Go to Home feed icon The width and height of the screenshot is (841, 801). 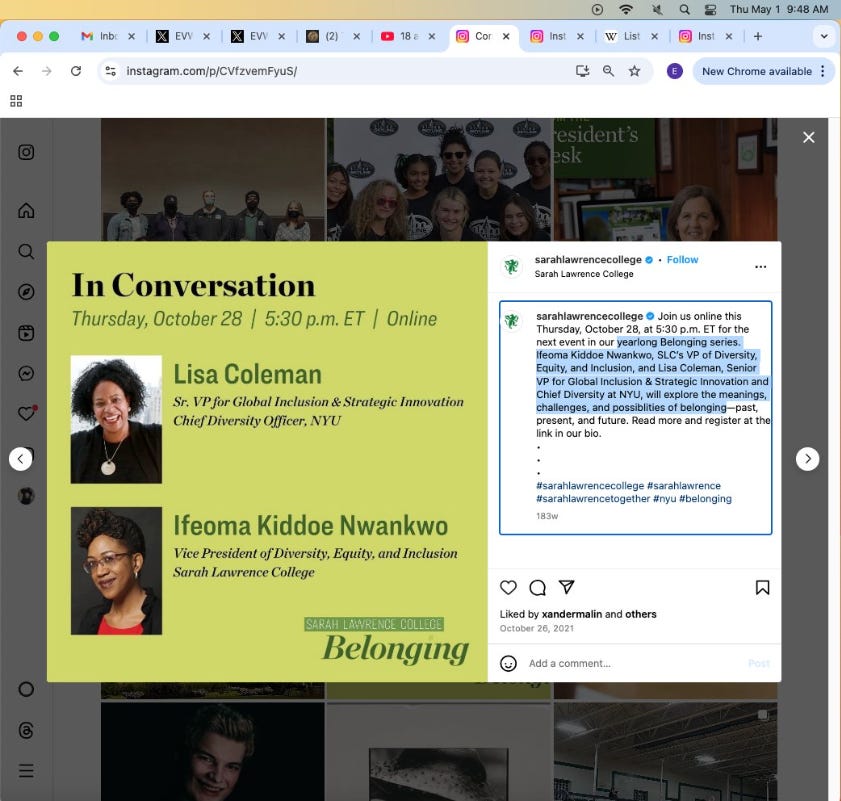coord(26,210)
